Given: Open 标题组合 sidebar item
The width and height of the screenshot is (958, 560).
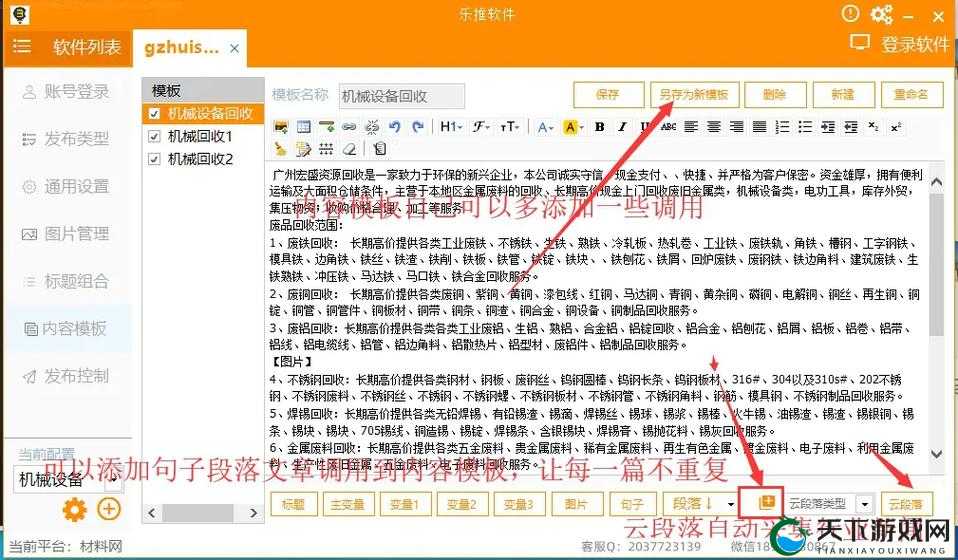Looking at the screenshot, I should coord(66,281).
